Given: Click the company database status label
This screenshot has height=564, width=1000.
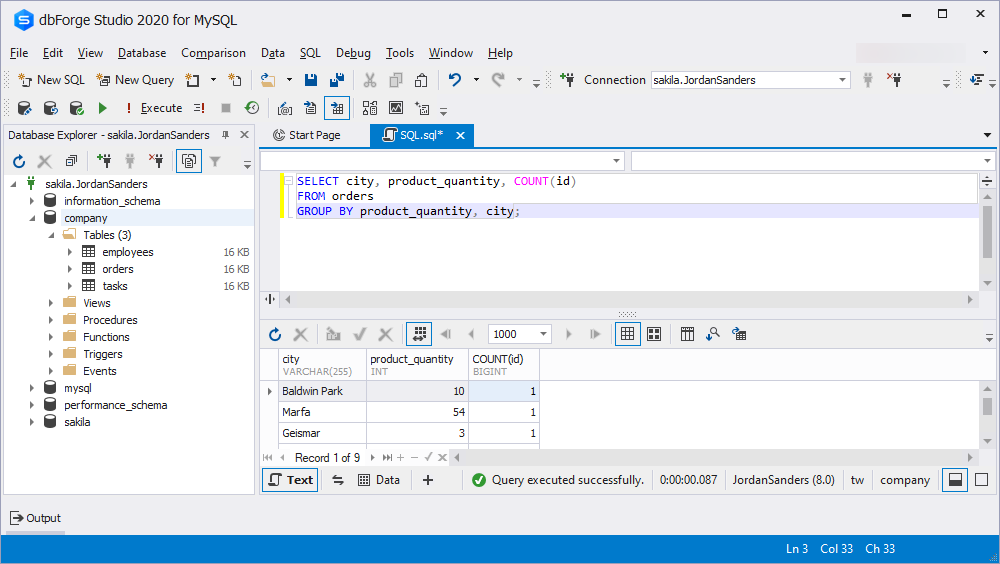Looking at the screenshot, I should click(905, 480).
